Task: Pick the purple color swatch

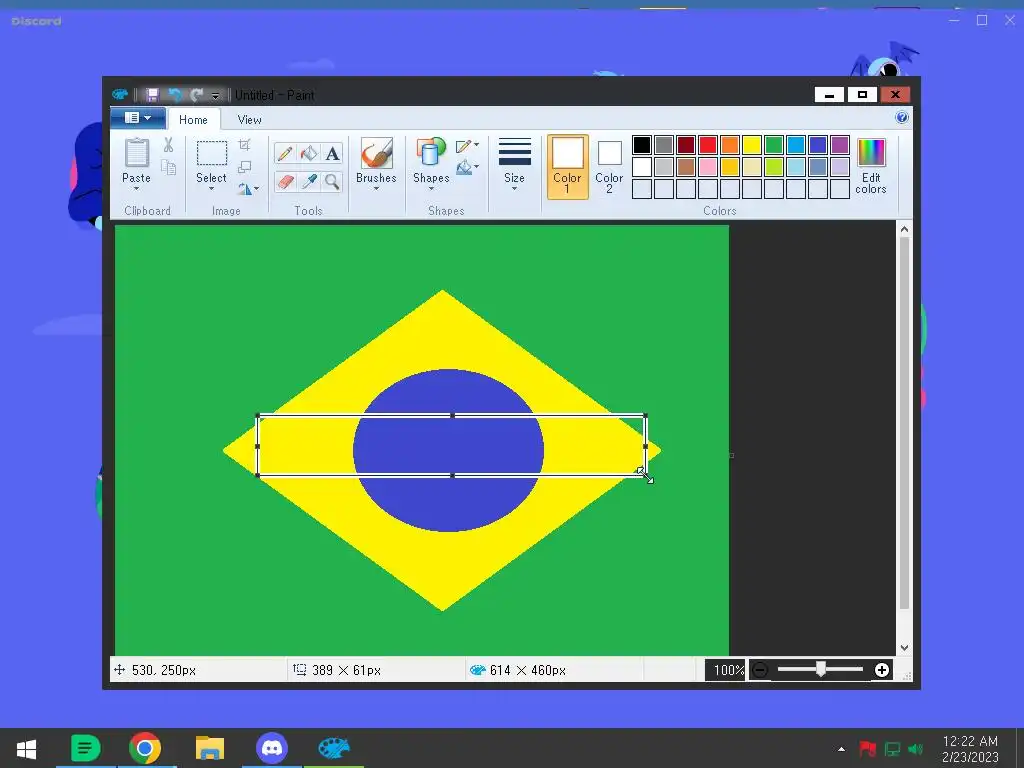Action: [840, 145]
